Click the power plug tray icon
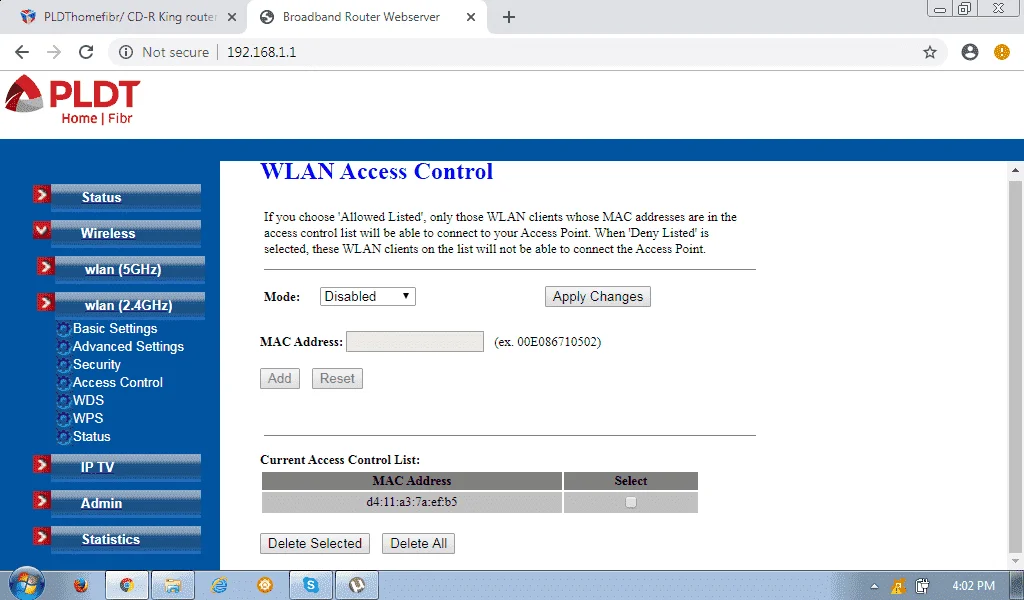1024x600 pixels. point(922,586)
